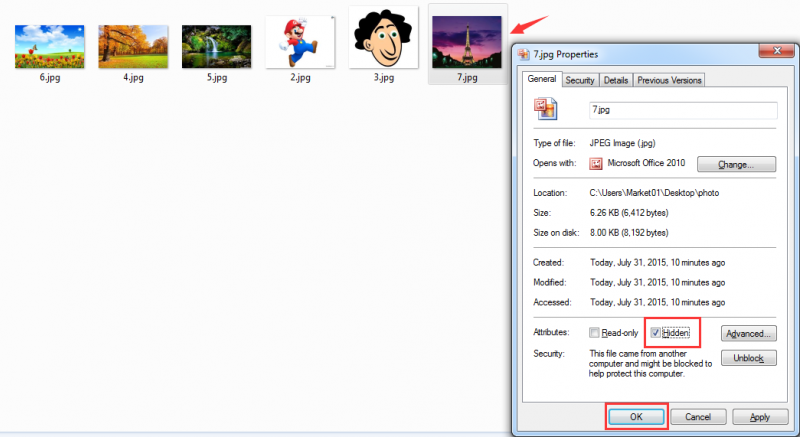Click the file type icon beside the name field
This screenshot has height=437, width=800.
[545, 109]
